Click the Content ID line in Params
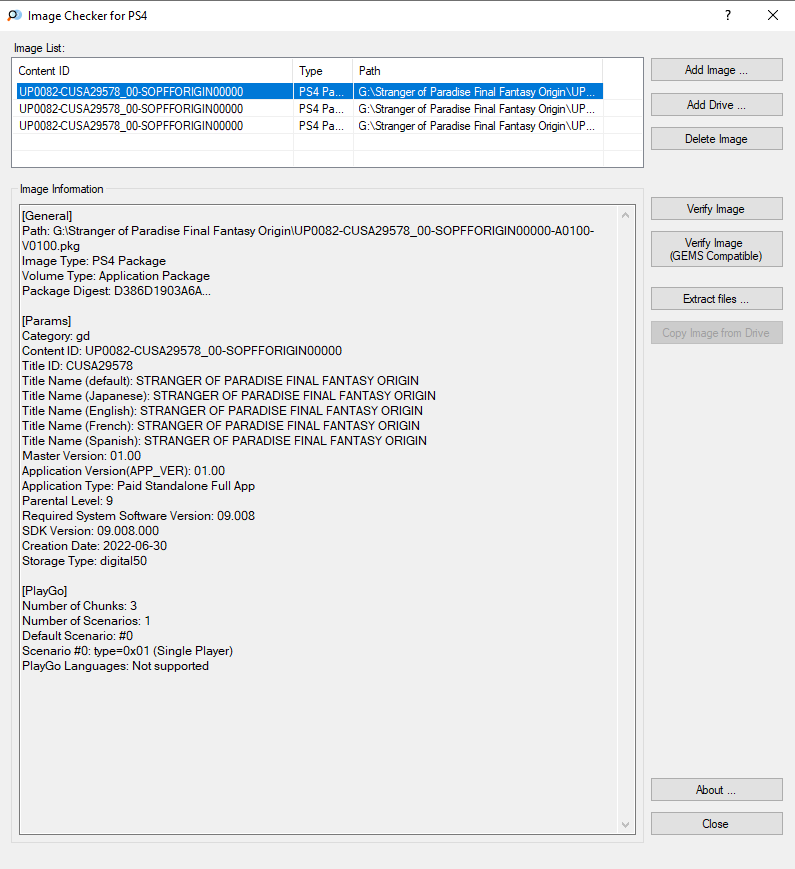795x869 pixels. pos(182,350)
